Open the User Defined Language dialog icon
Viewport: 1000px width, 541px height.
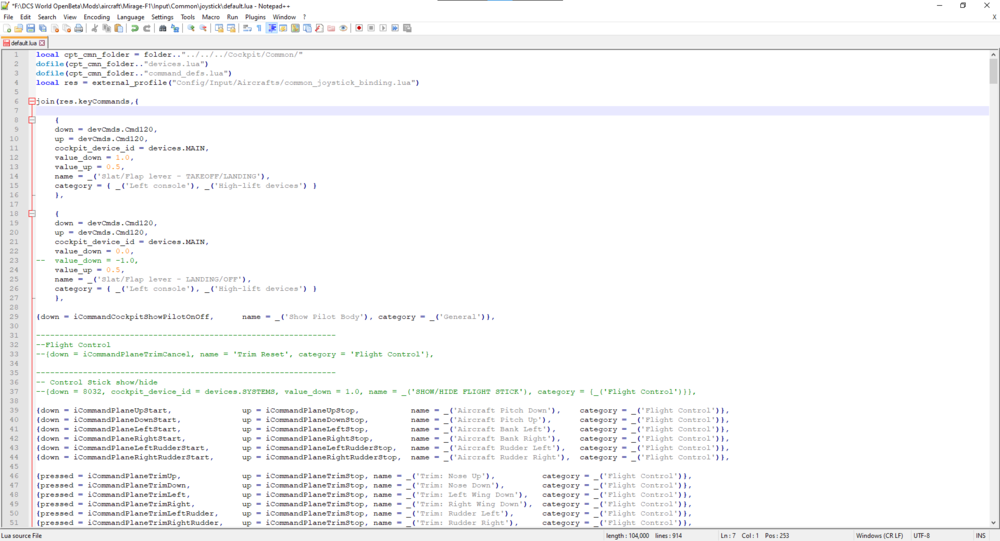283,28
